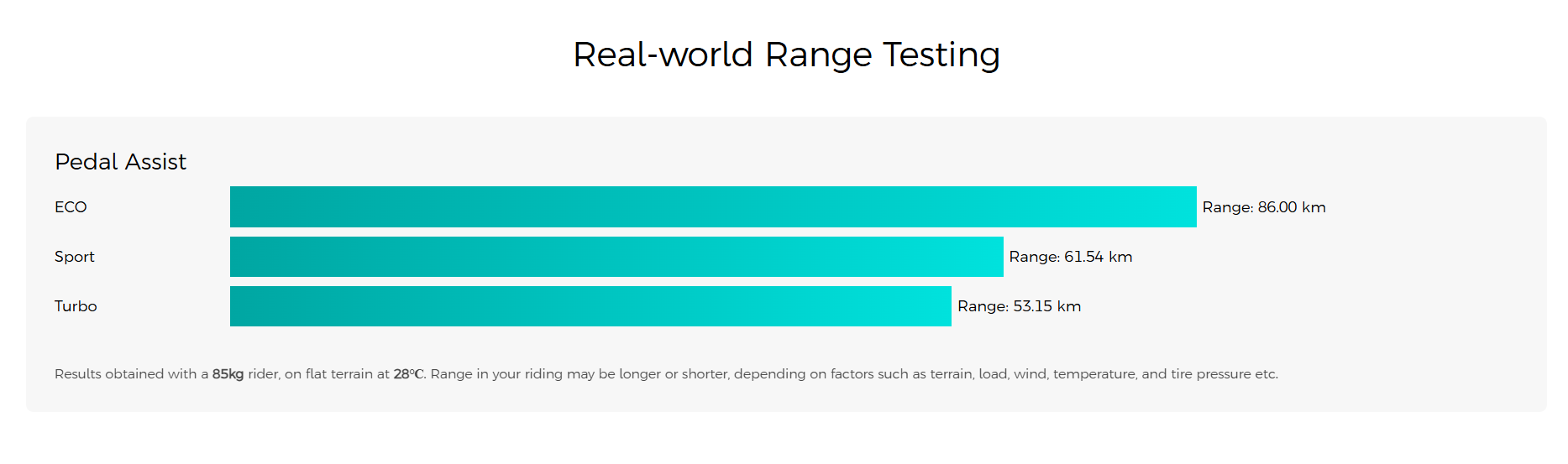Click the Range: 53.15 km value
Screen dimensions: 1568x464
1019,306
